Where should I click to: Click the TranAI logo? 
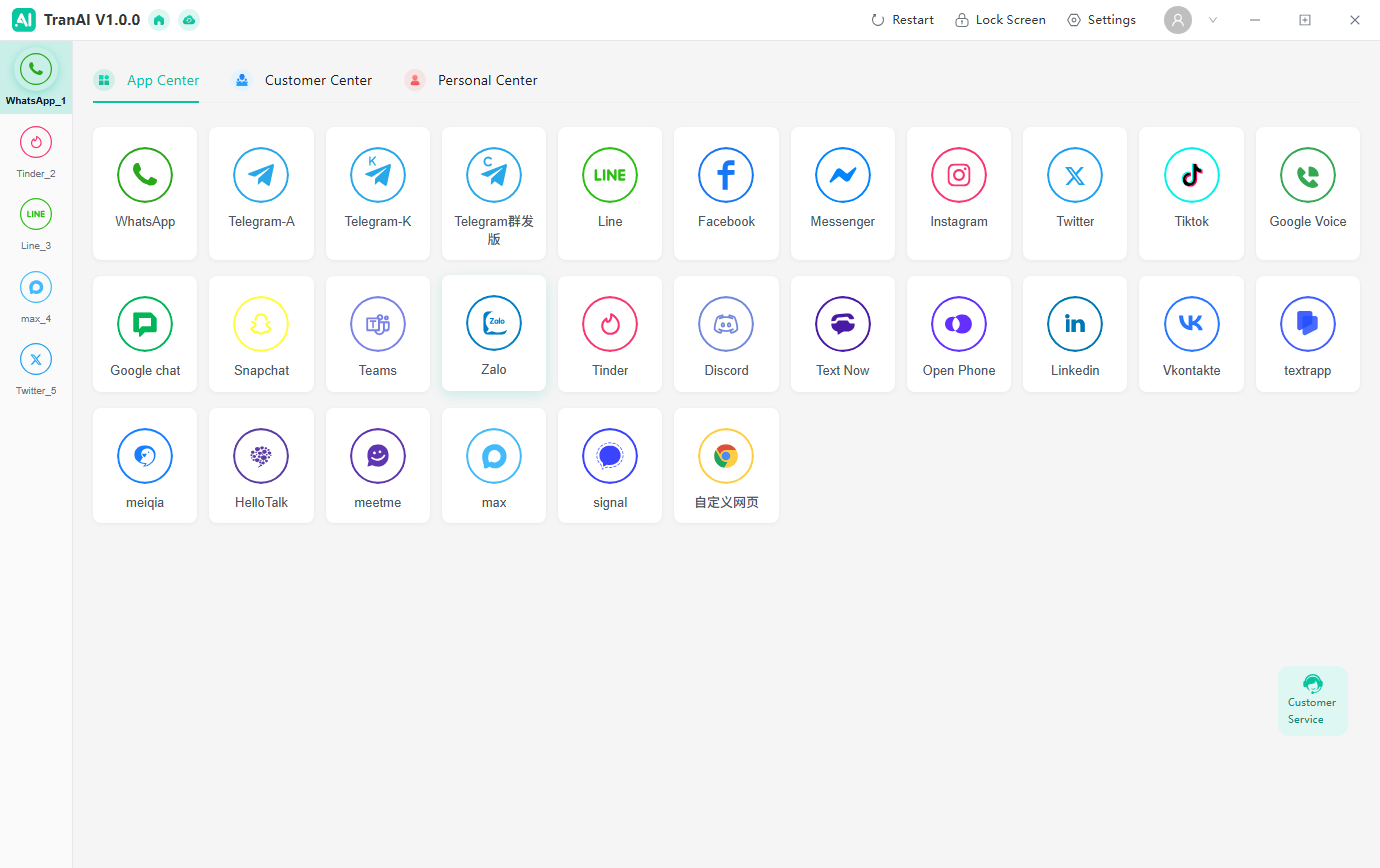[24, 20]
